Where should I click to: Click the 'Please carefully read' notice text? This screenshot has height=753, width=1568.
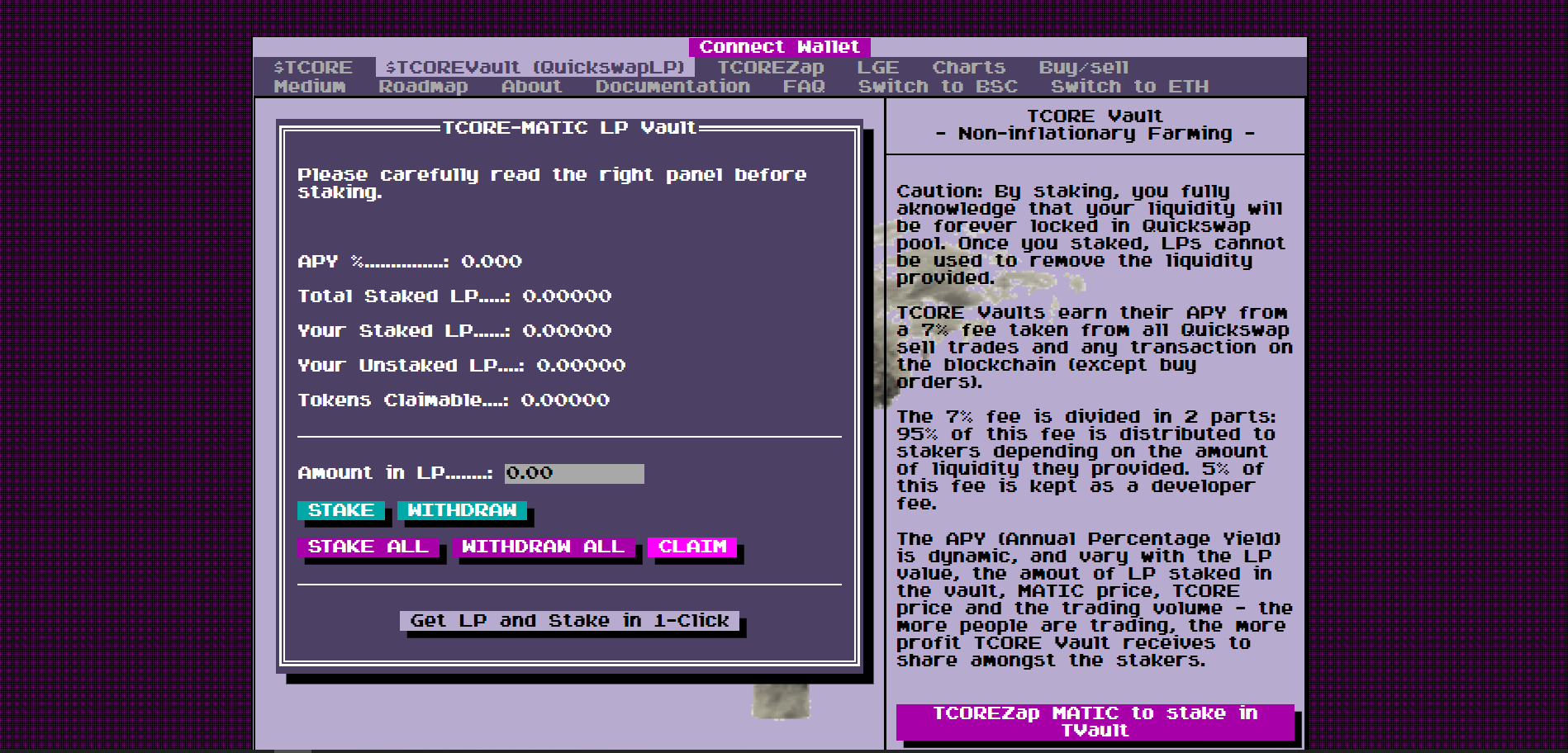coord(552,183)
